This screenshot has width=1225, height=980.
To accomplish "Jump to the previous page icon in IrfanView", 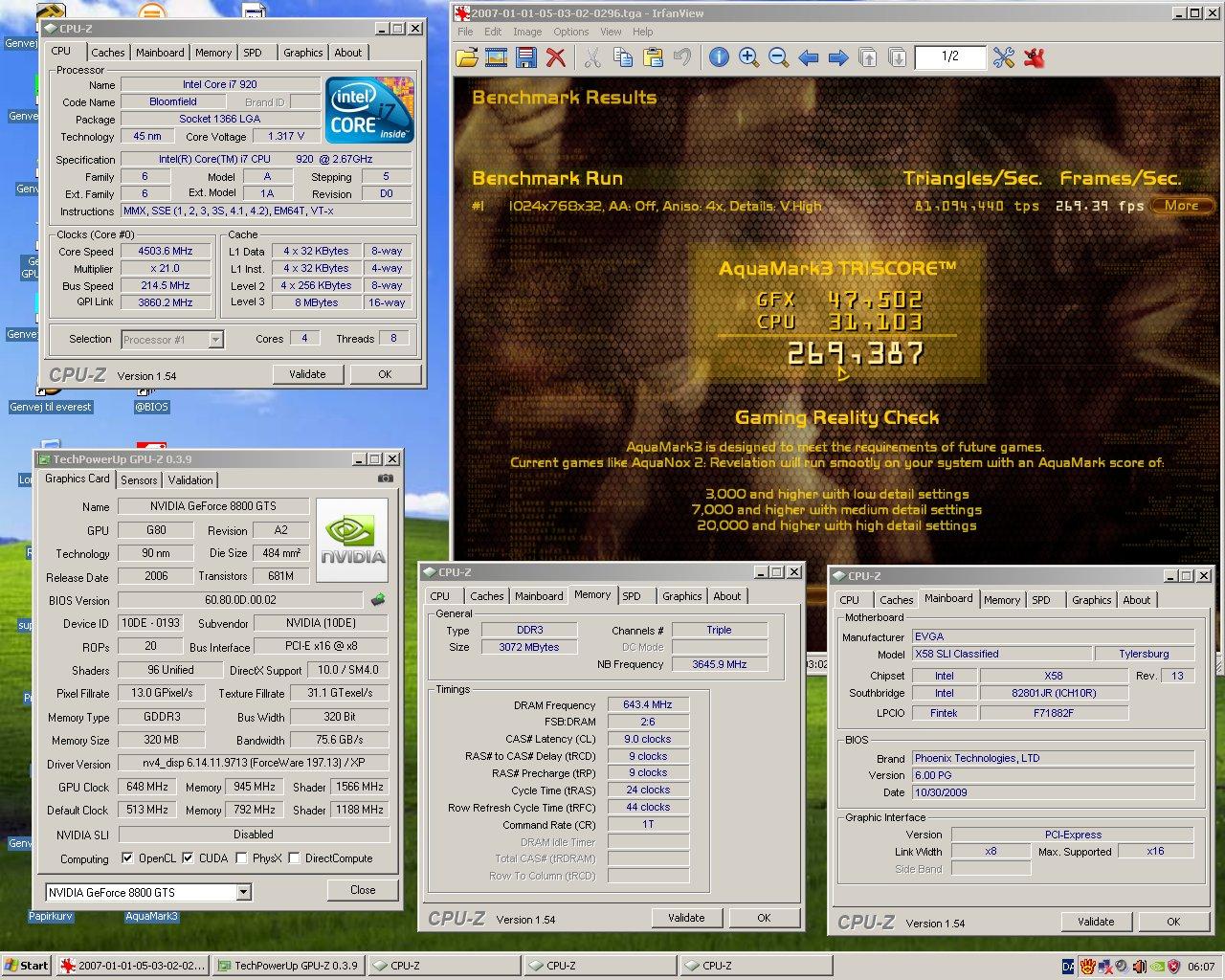I will (868, 57).
